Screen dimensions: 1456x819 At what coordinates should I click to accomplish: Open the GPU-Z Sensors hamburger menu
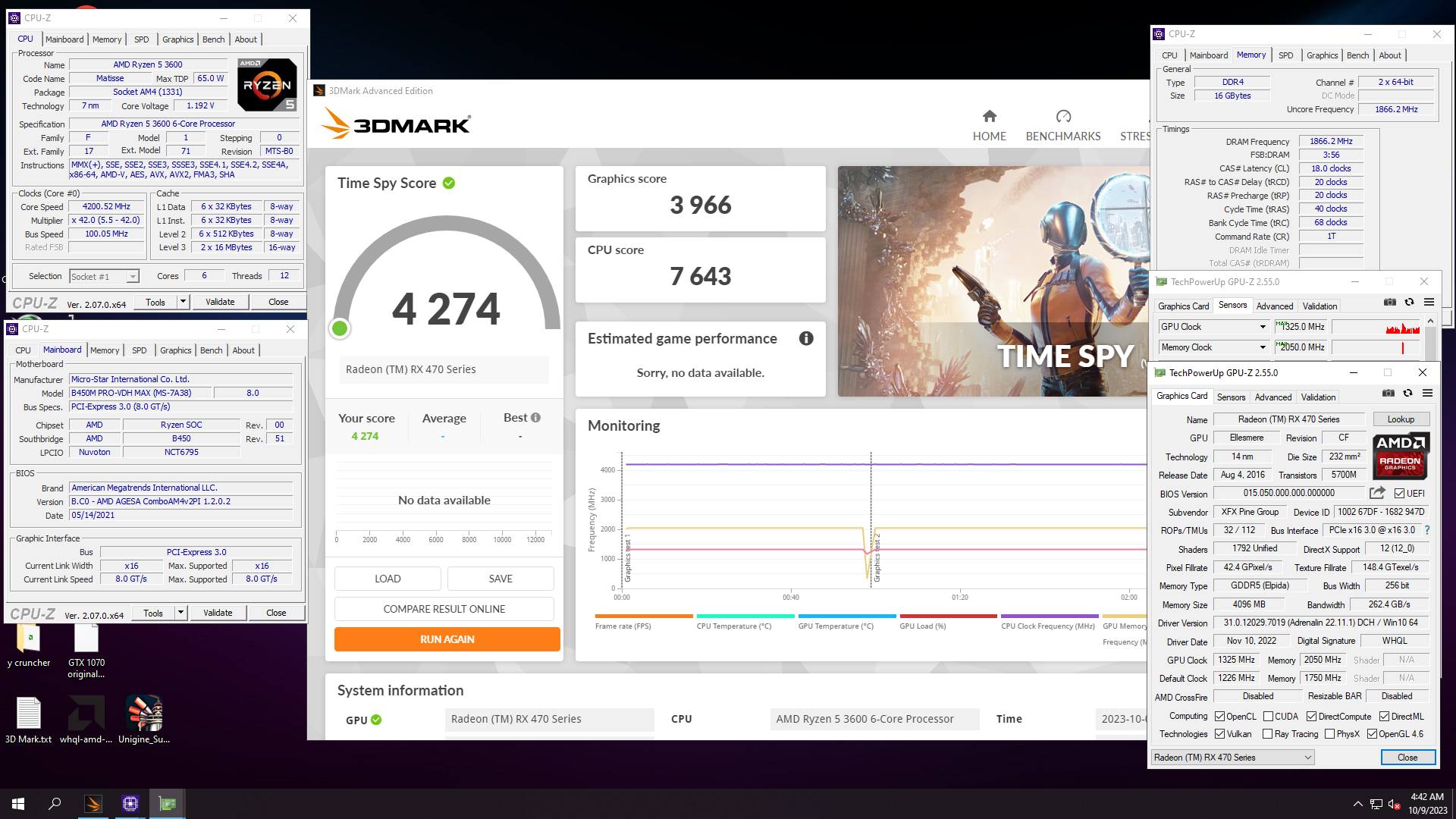tap(1429, 303)
